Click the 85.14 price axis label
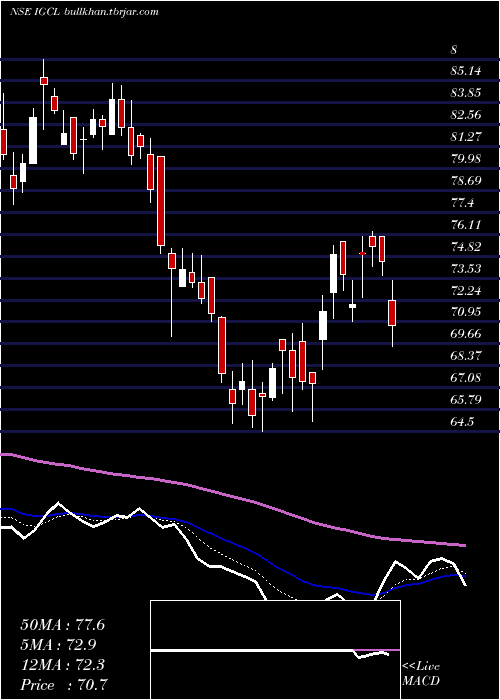500x700 pixels. pos(466,71)
